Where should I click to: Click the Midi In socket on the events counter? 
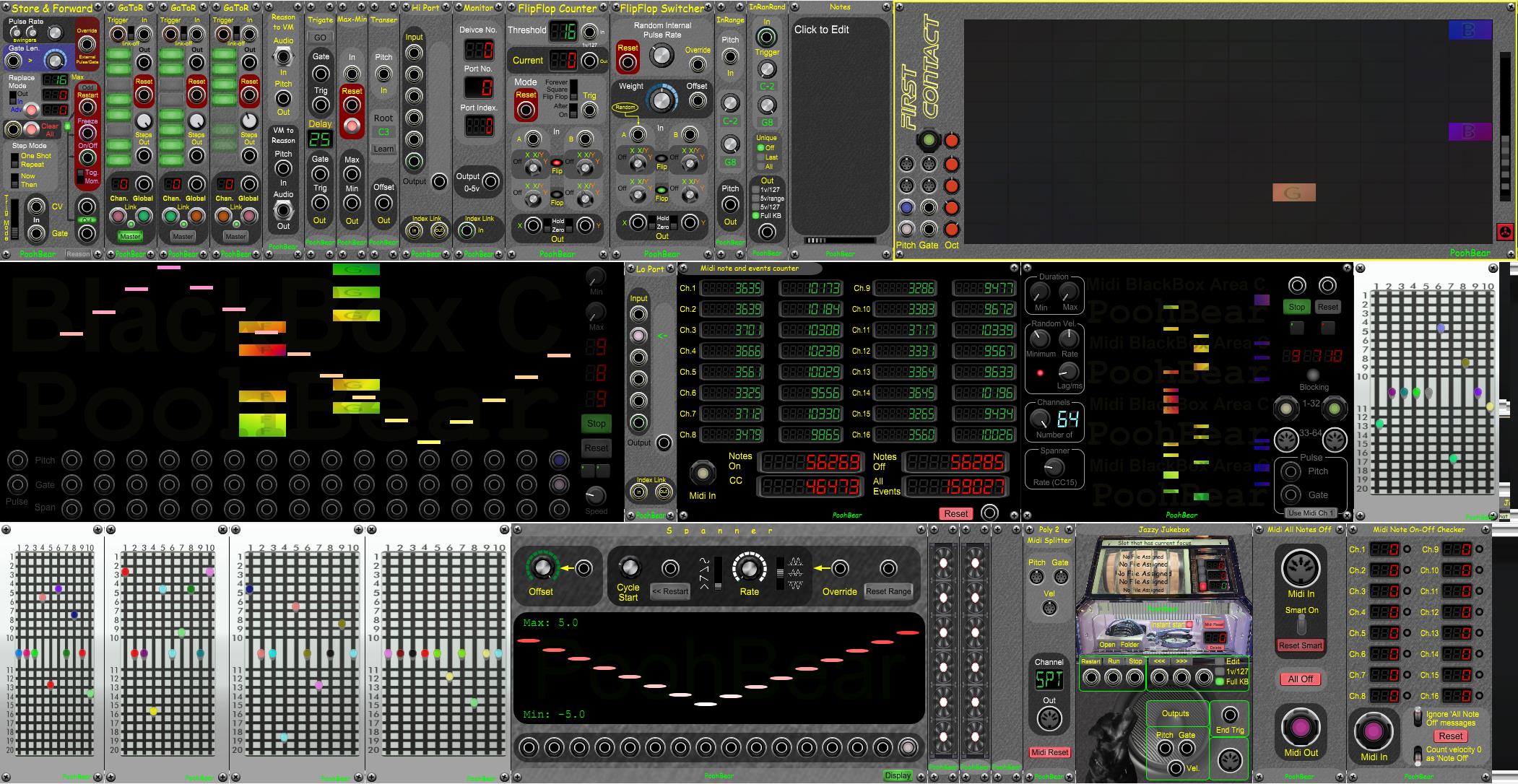tap(703, 473)
